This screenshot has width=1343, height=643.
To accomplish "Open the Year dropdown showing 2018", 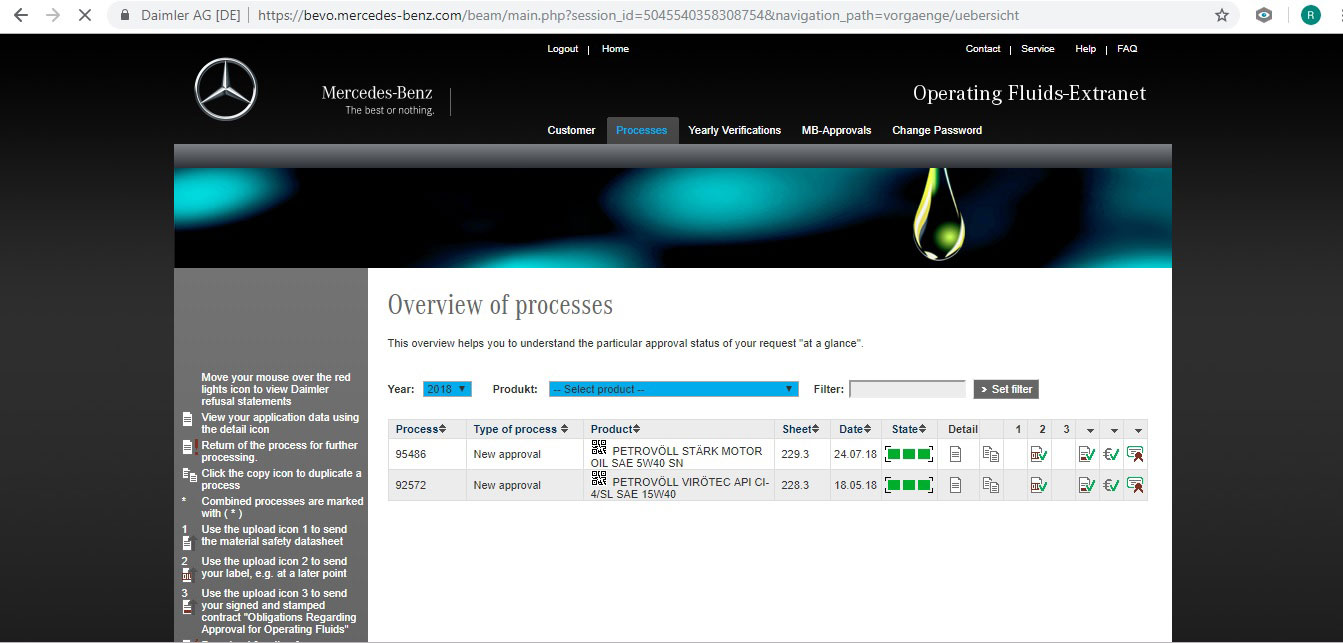I will tap(447, 389).
